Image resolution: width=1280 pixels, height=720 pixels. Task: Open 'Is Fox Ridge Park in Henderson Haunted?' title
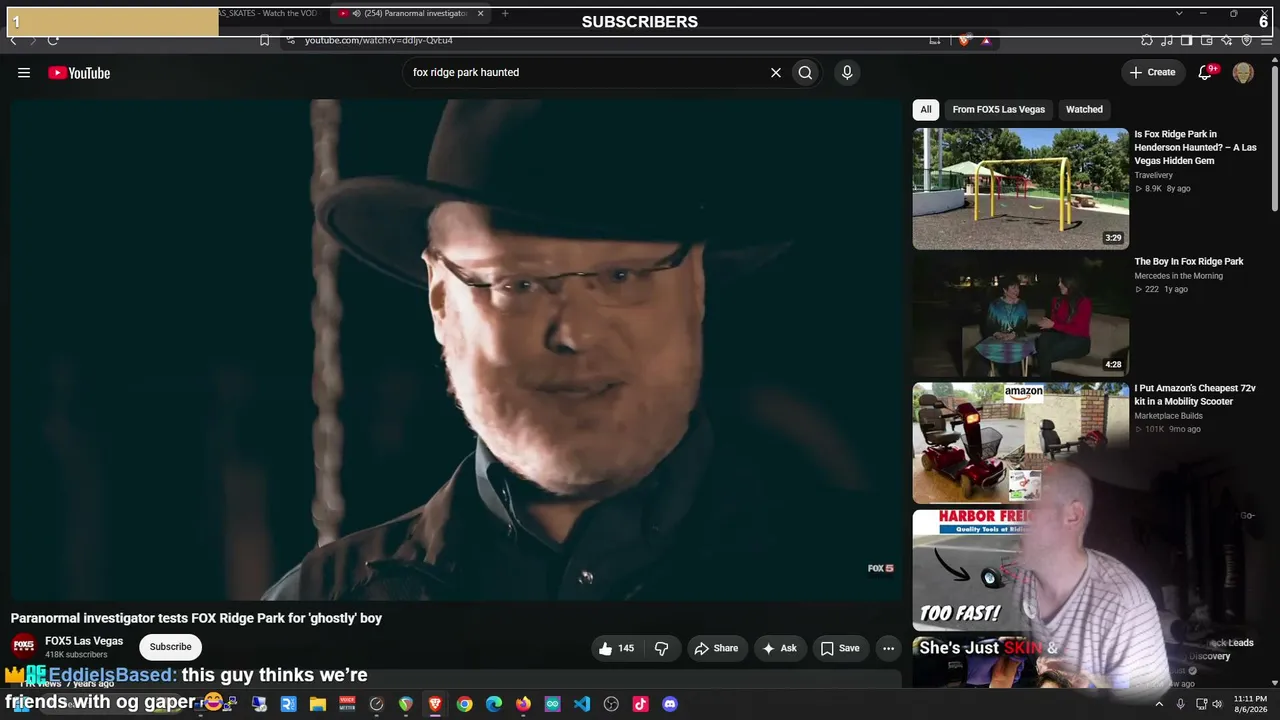1195,147
